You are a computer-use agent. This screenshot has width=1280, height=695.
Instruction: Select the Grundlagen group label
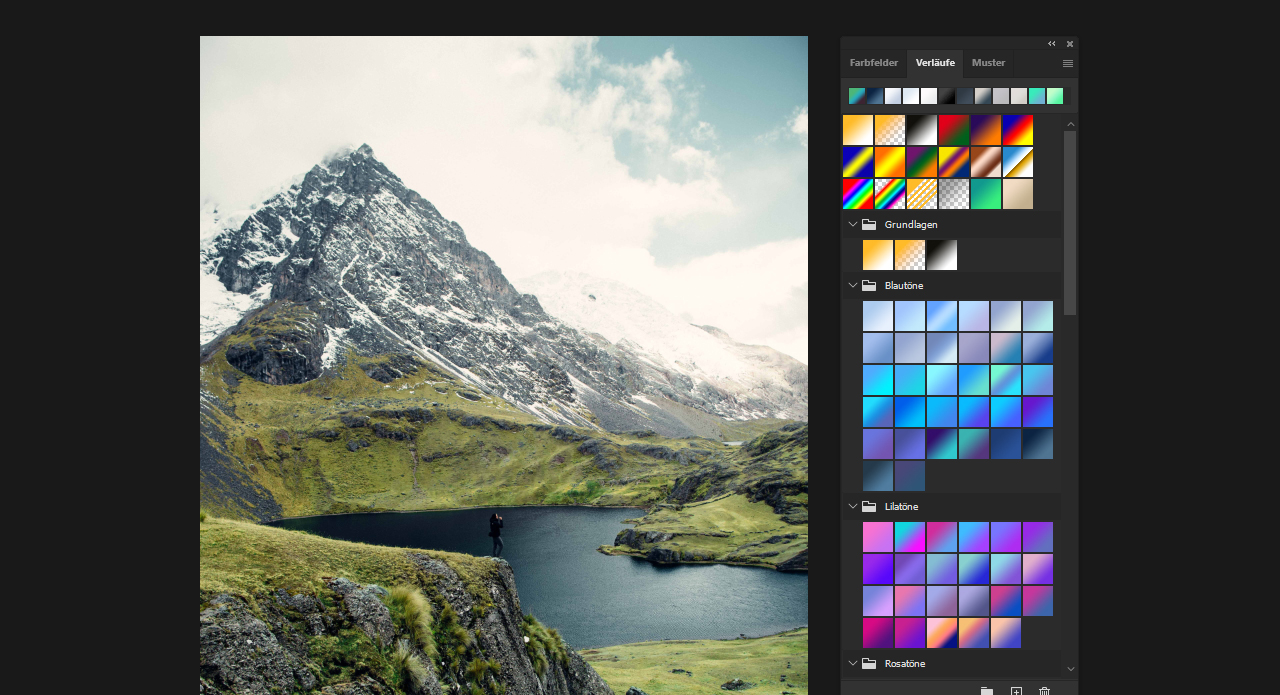(x=911, y=225)
